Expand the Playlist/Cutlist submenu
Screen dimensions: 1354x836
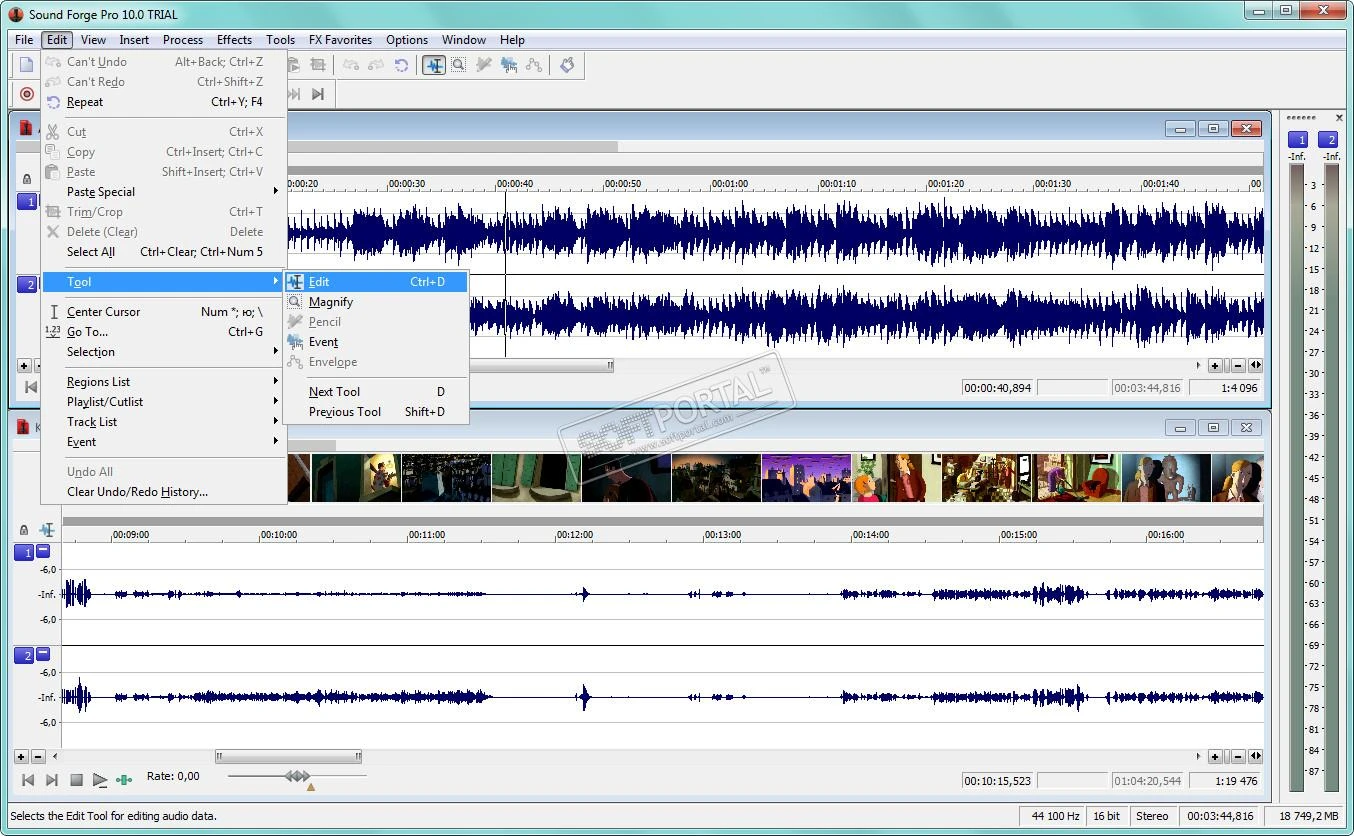pos(164,402)
